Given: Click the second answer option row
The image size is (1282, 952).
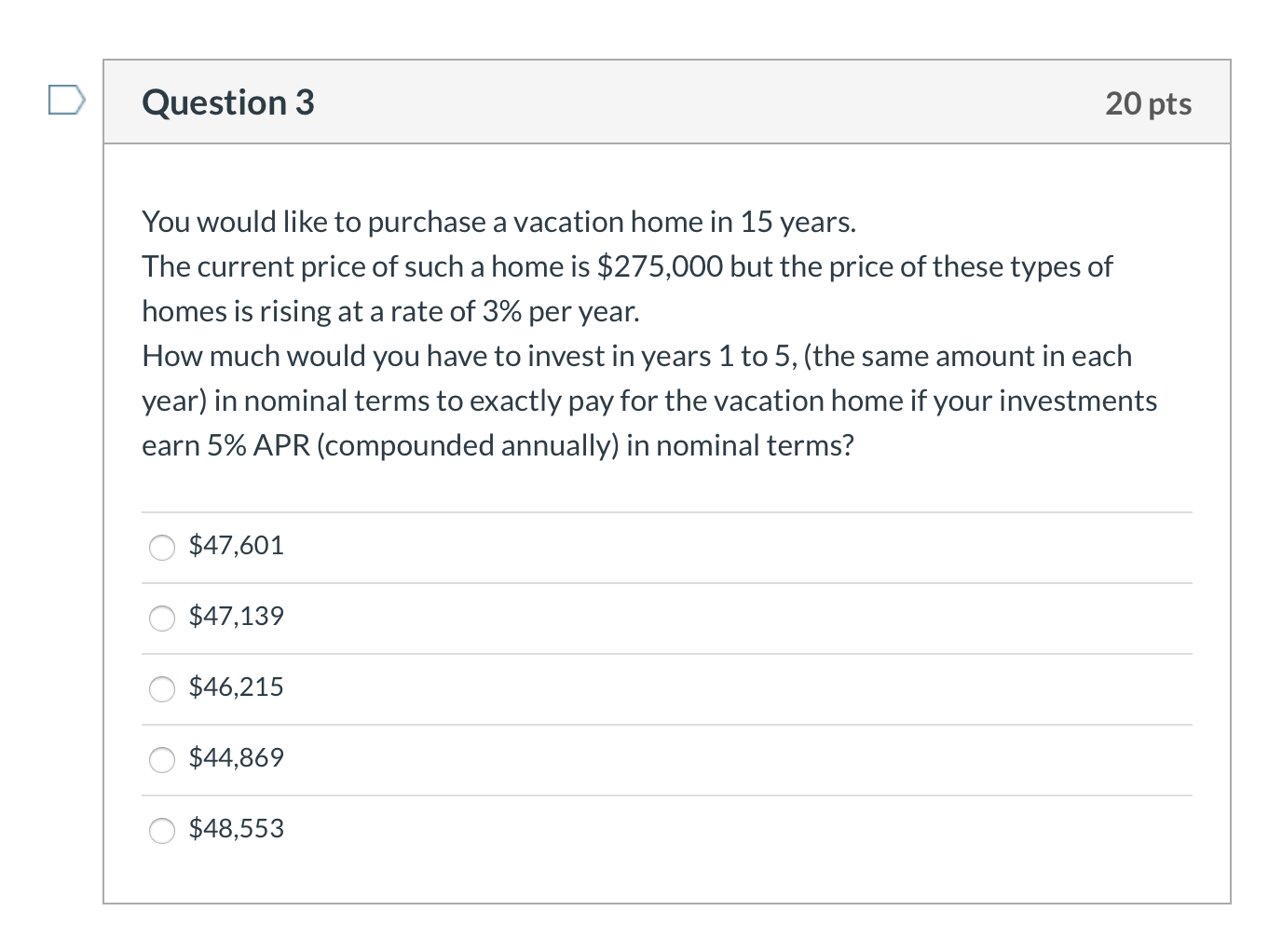Looking at the screenshot, I should pyautogui.click(x=666, y=618).
